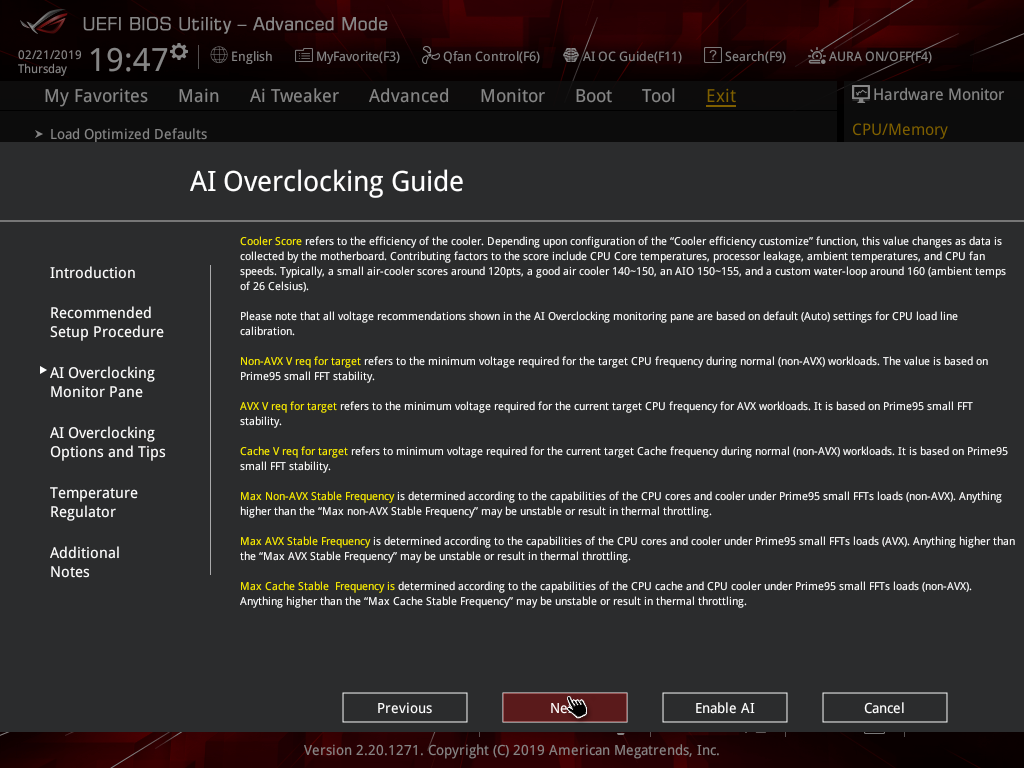Click the Next button
The image size is (1024, 768).
click(x=565, y=708)
